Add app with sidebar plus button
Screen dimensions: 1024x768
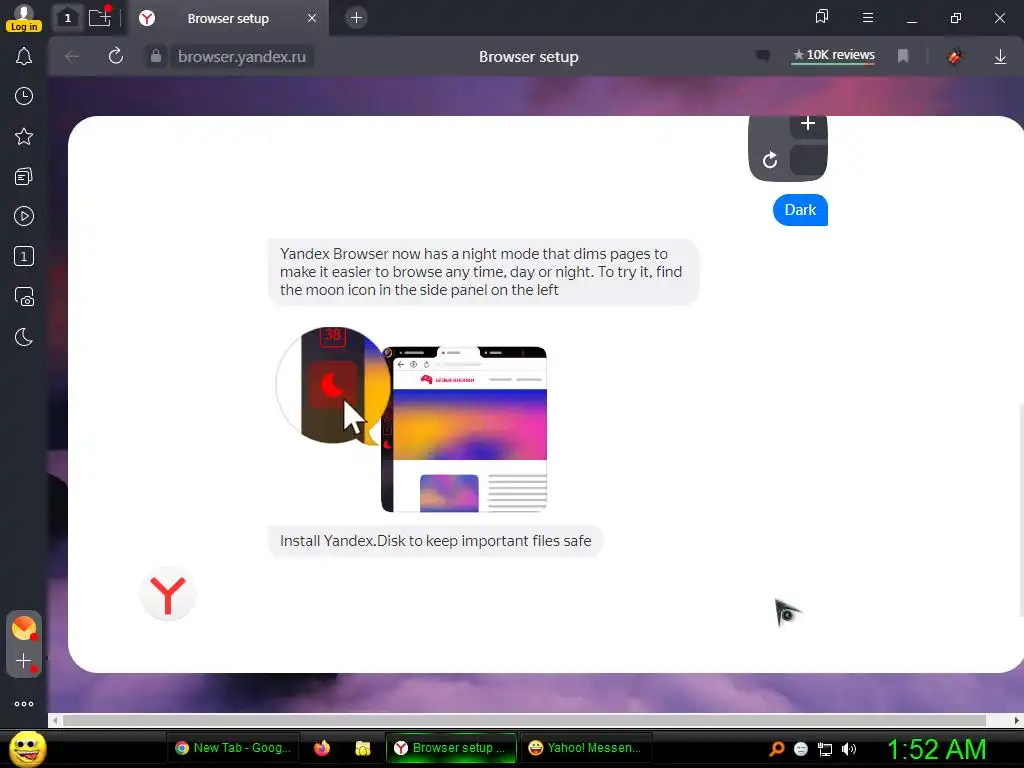point(24,661)
